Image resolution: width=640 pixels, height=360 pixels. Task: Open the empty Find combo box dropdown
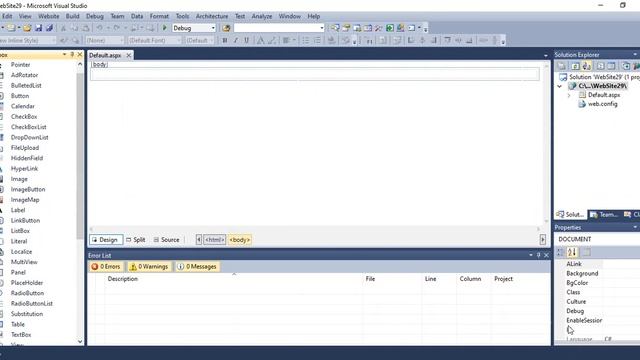point(322,28)
